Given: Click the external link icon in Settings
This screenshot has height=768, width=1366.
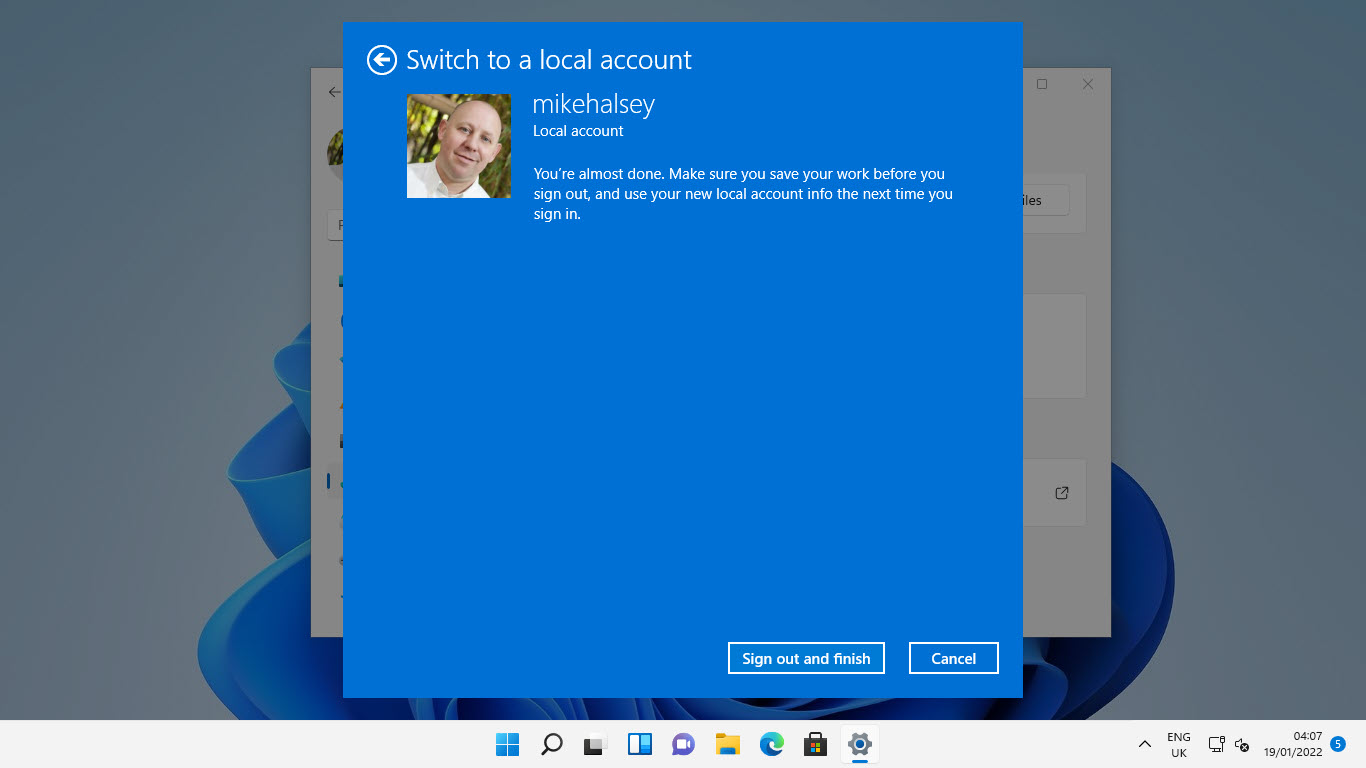Looking at the screenshot, I should click(1062, 493).
